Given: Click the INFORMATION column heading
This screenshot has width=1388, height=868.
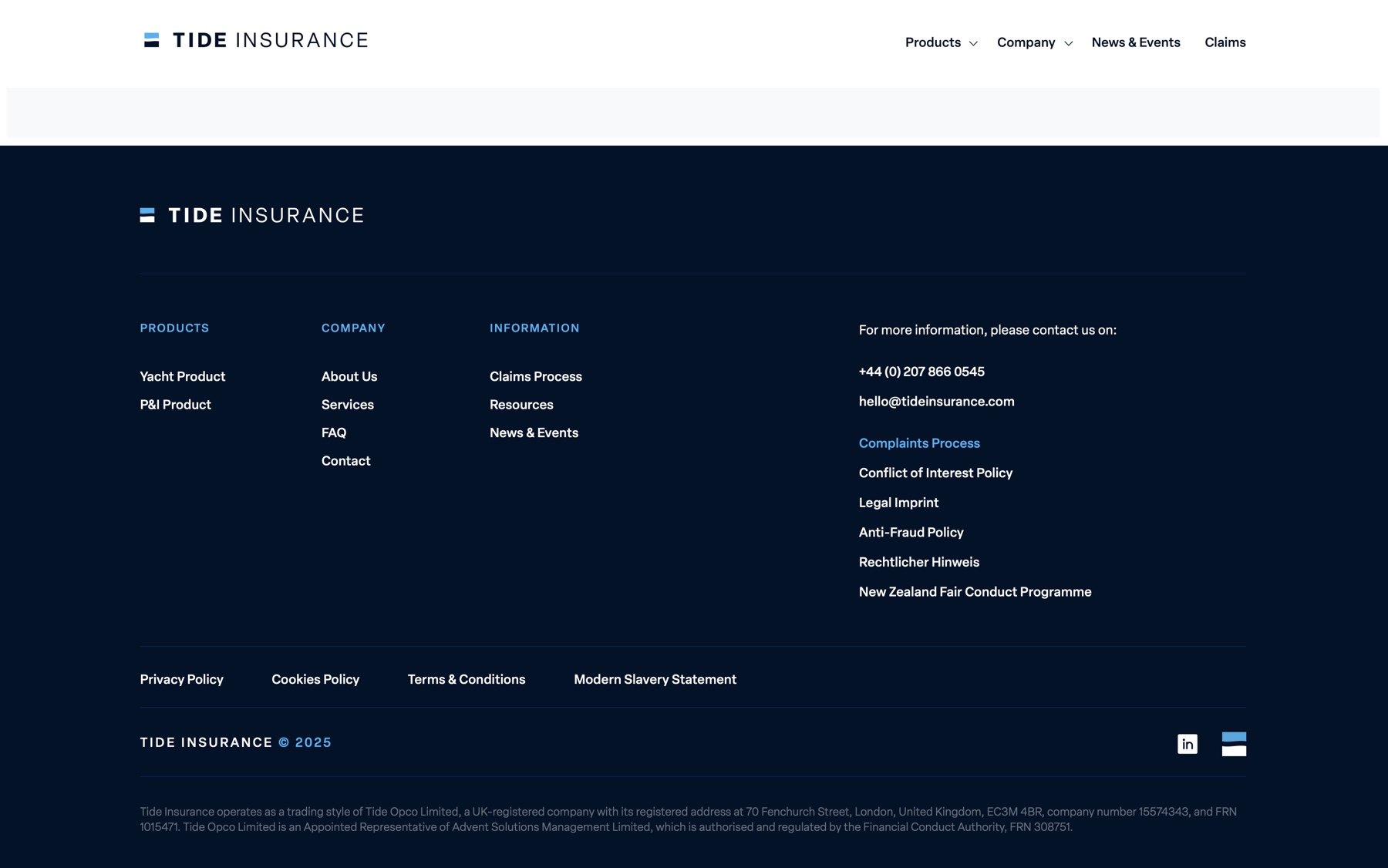Looking at the screenshot, I should [534, 328].
